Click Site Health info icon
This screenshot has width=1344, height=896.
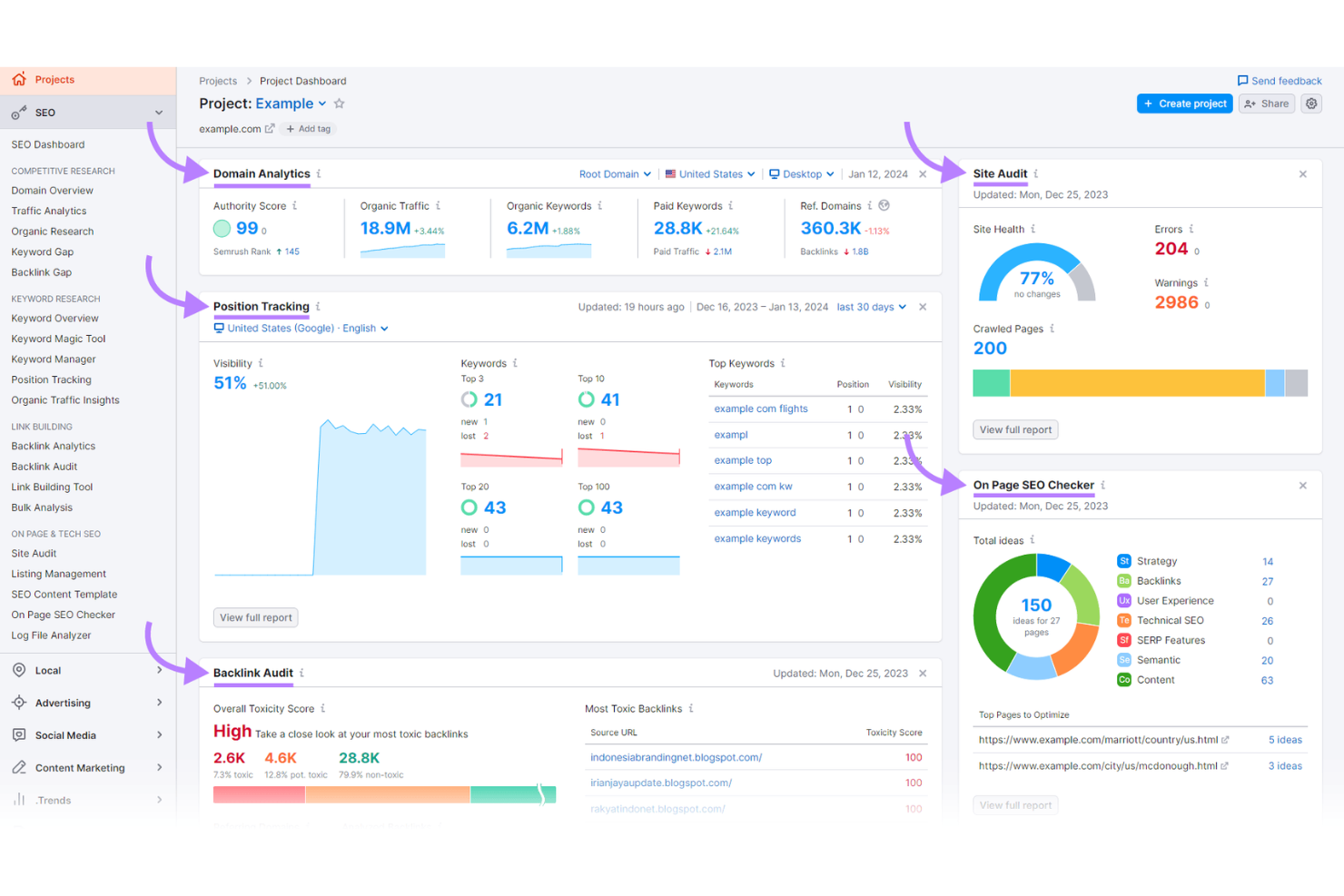1033,229
